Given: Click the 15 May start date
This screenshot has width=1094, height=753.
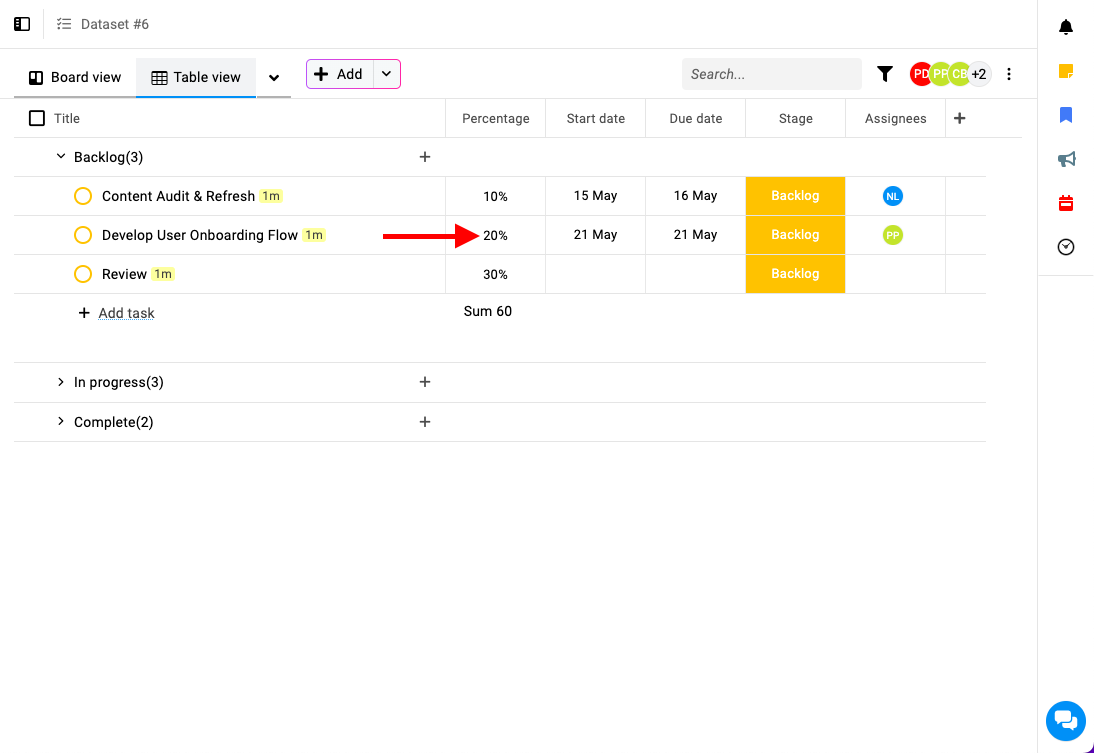Looking at the screenshot, I should pyautogui.click(x=595, y=196).
